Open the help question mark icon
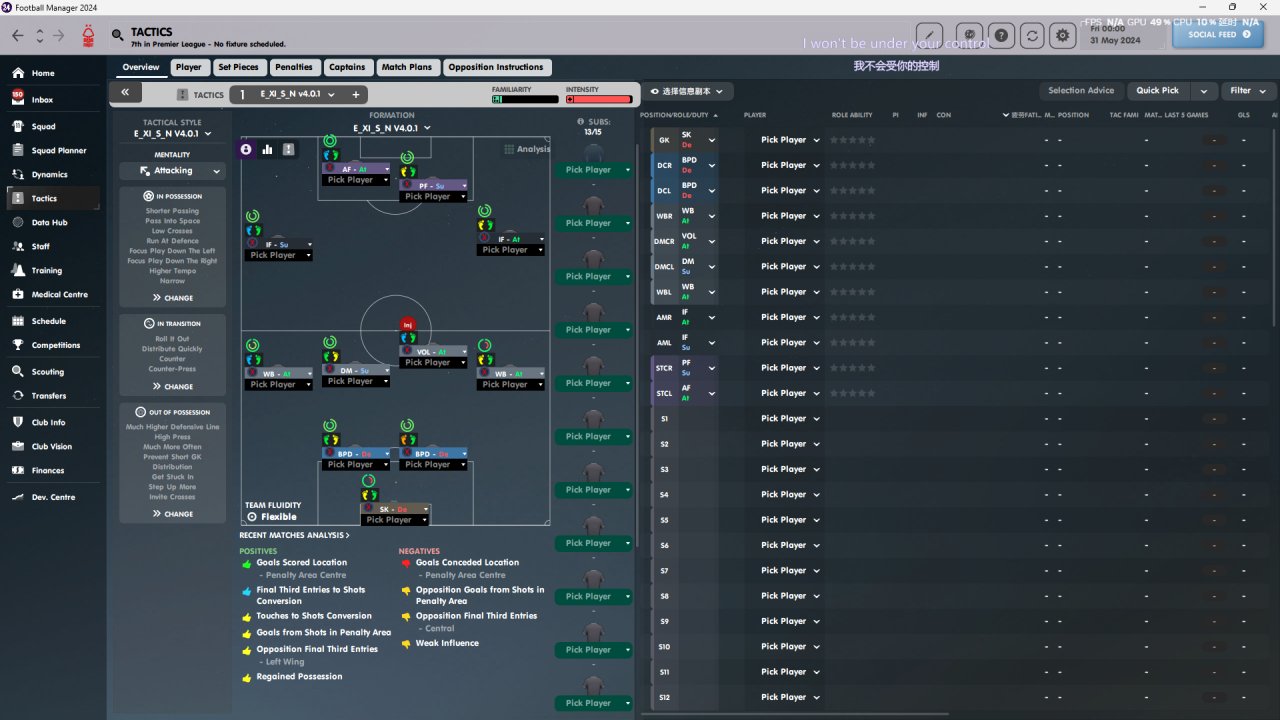The image size is (1280, 720). pos(1002,35)
